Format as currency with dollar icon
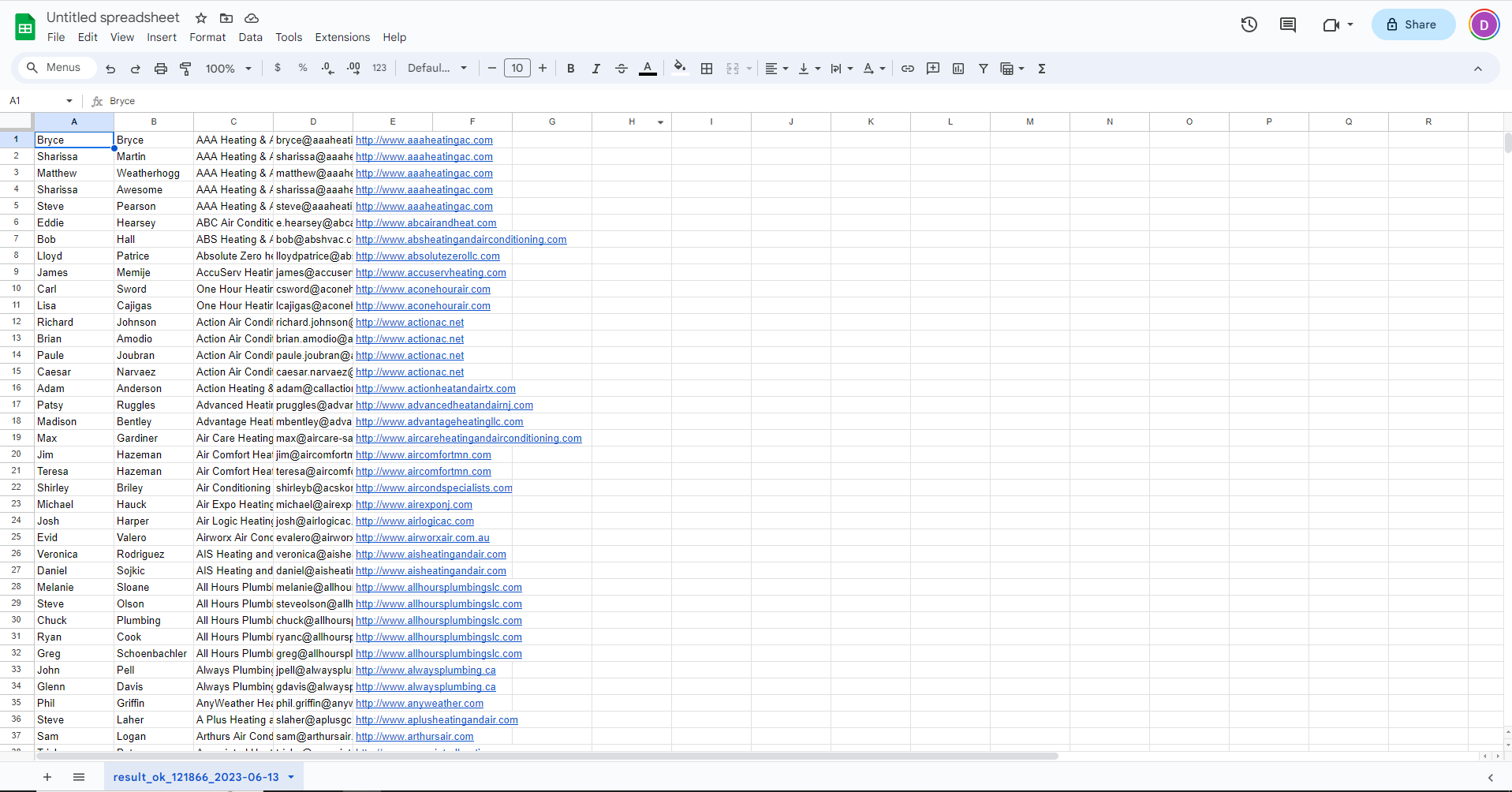Image resolution: width=1512 pixels, height=792 pixels. pos(278,69)
